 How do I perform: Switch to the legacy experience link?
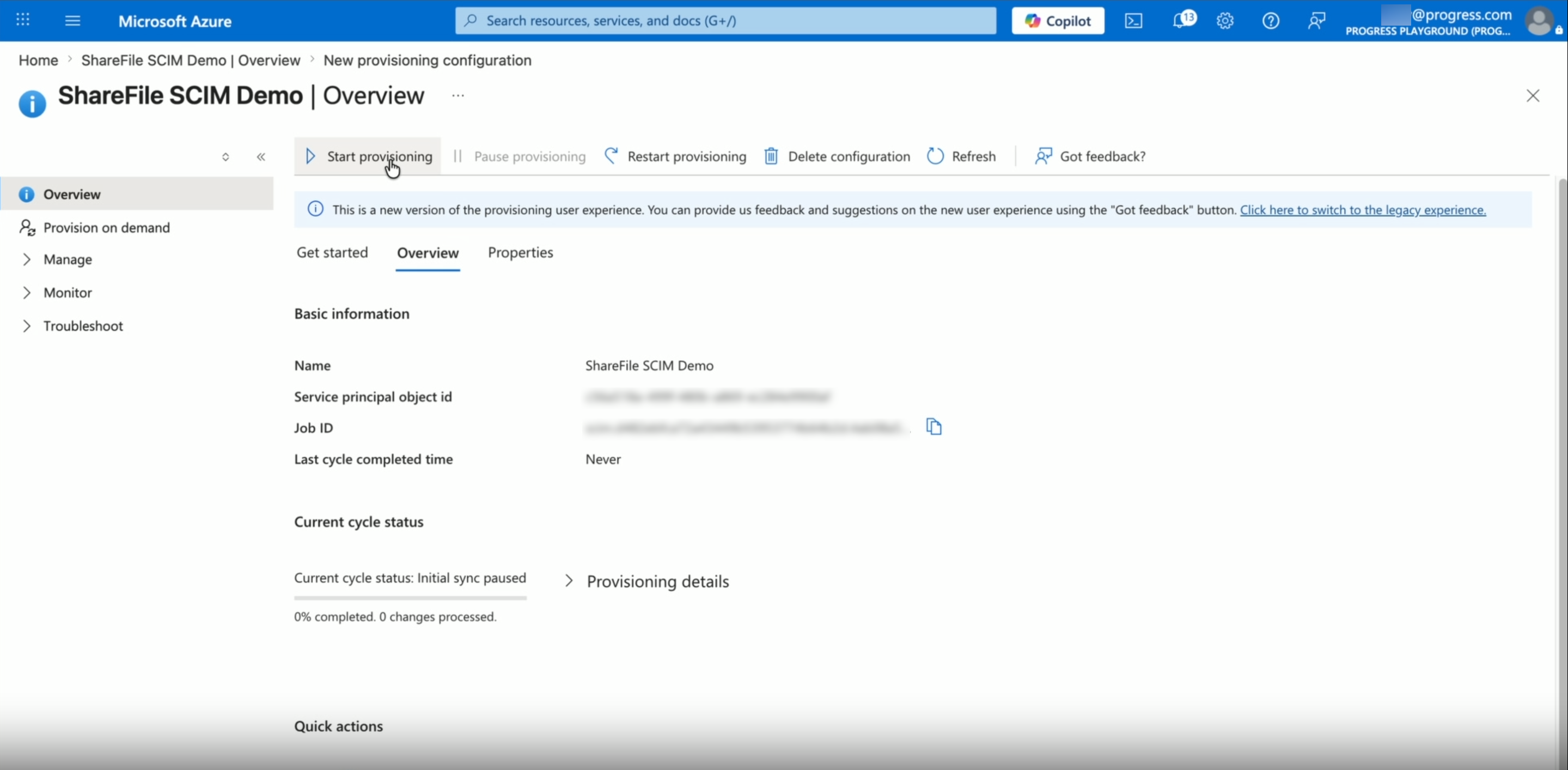[1363, 210]
